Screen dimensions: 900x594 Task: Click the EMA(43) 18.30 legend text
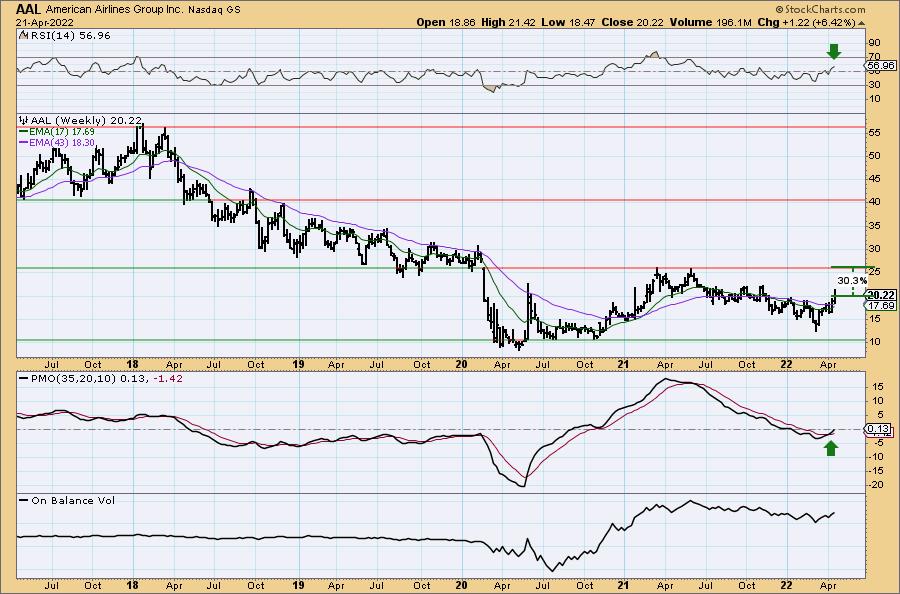[x=62, y=142]
